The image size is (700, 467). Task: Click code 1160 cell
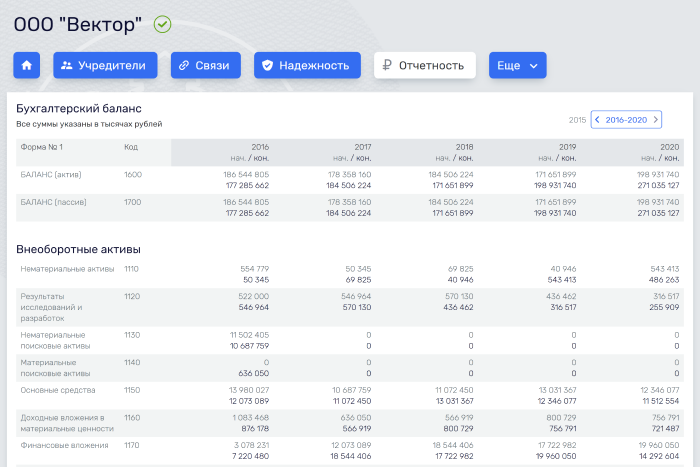(132, 418)
